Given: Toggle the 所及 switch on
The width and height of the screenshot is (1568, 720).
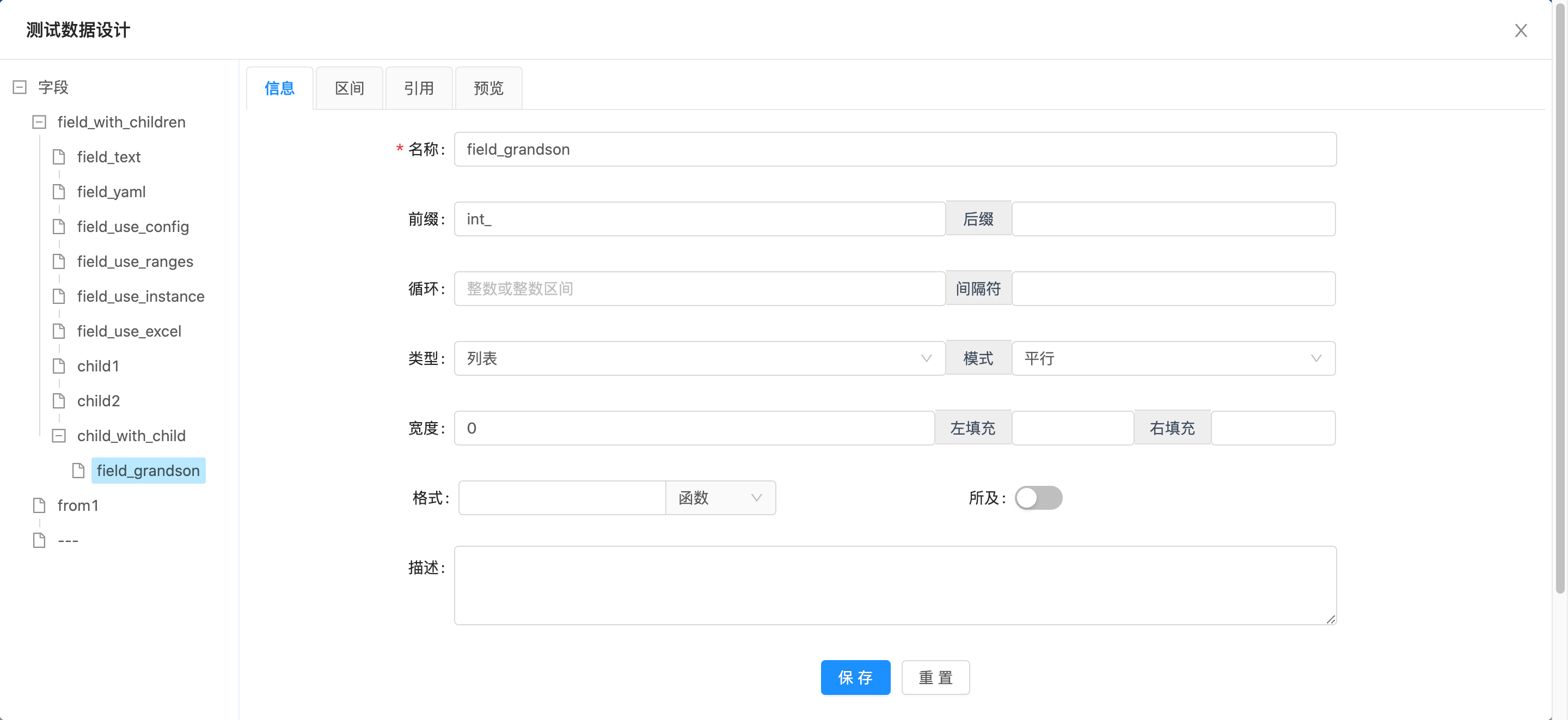Looking at the screenshot, I should coord(1038,498).
